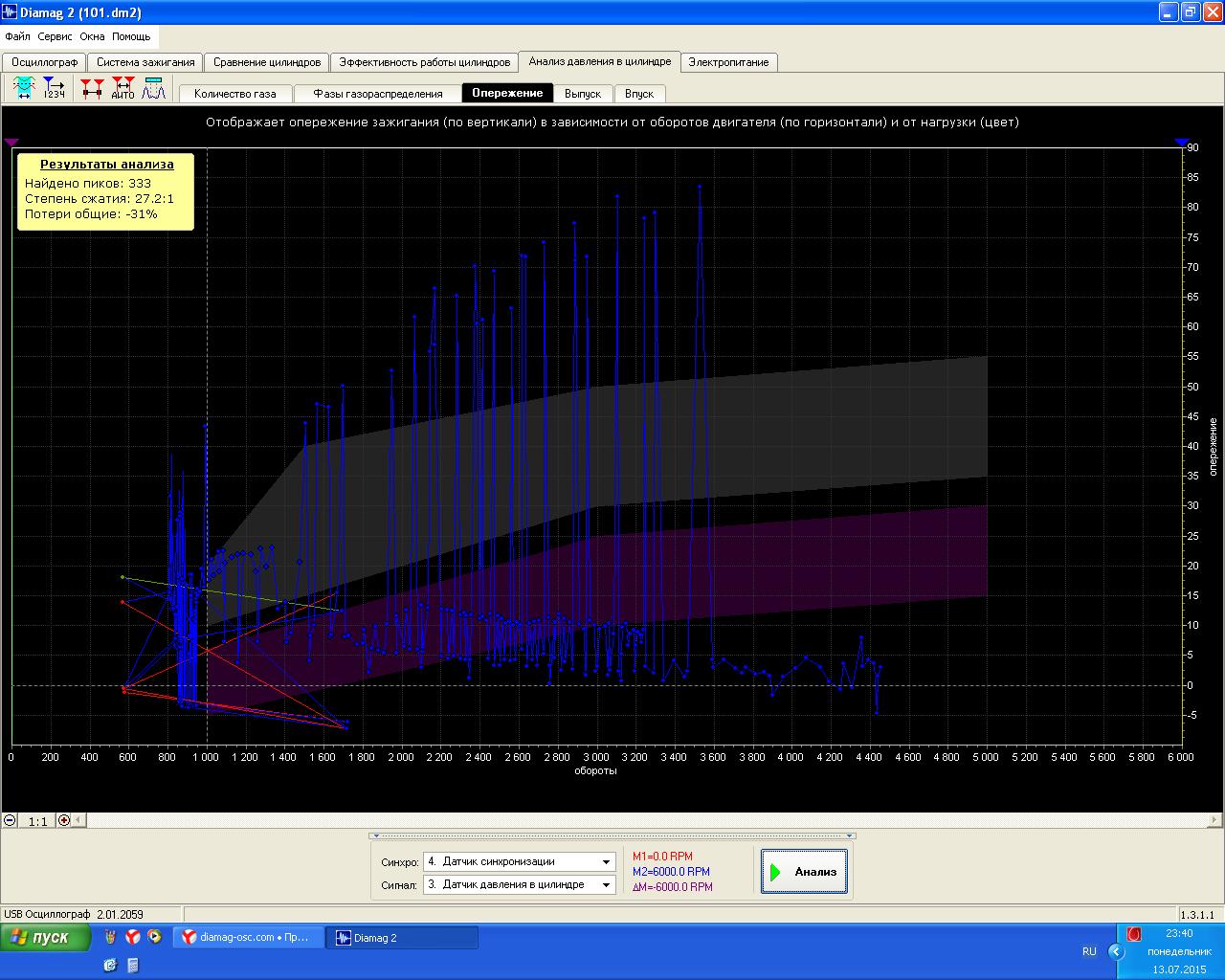Open the Файл menu
The height and width of the screenshot is (980, 1225).
(x=17, y=36)
